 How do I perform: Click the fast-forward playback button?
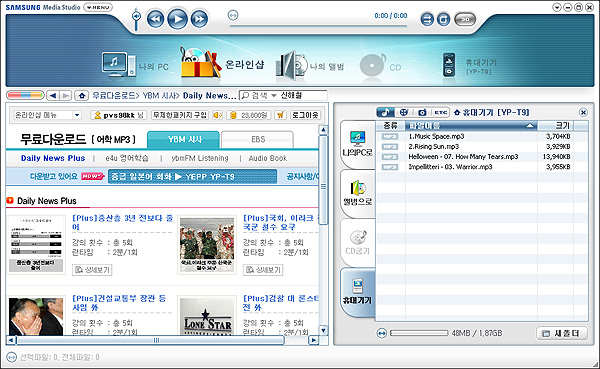(x=199, y=19)
